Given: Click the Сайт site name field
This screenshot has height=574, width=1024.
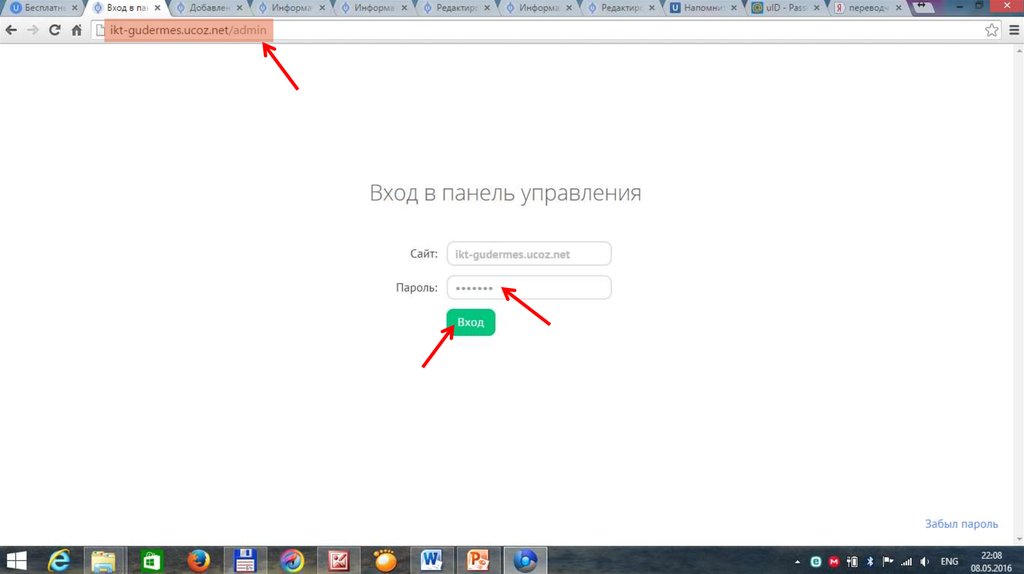Looking at the screenshot, I should coord(528,254).
